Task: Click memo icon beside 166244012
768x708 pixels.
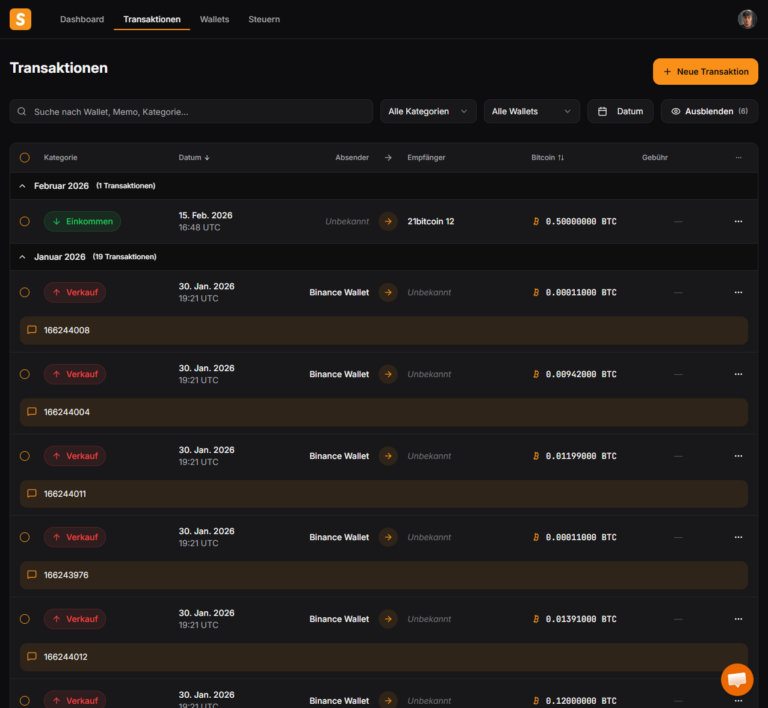Action: coord(32,657)
